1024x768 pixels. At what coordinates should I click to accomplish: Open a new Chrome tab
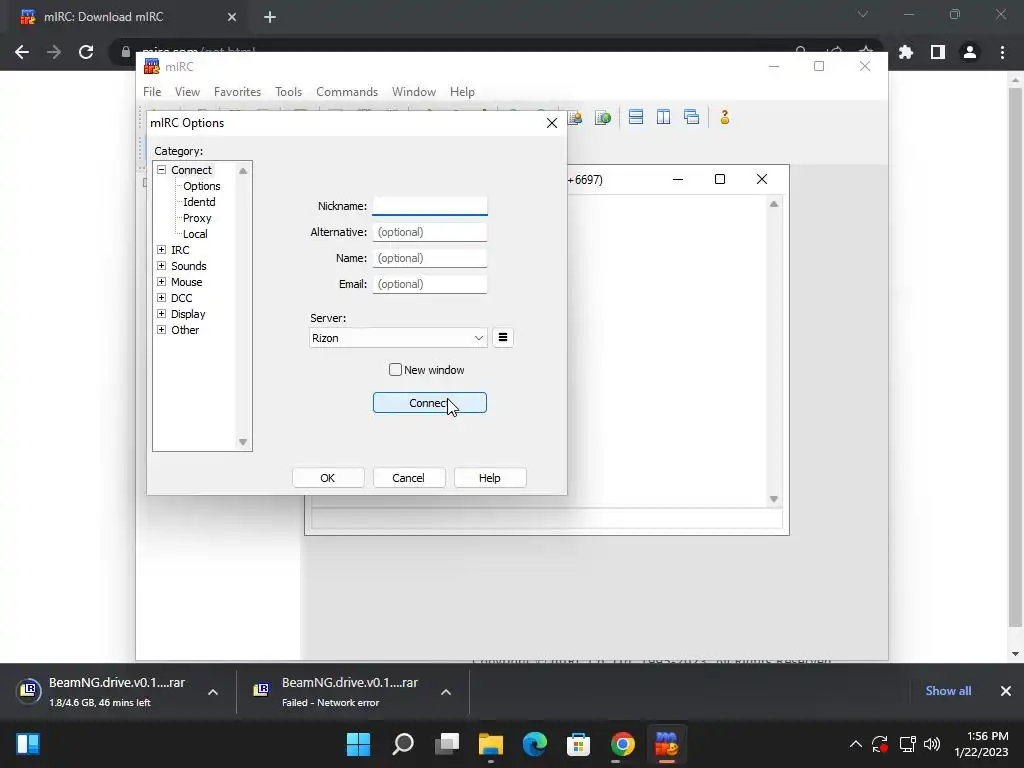270,17
